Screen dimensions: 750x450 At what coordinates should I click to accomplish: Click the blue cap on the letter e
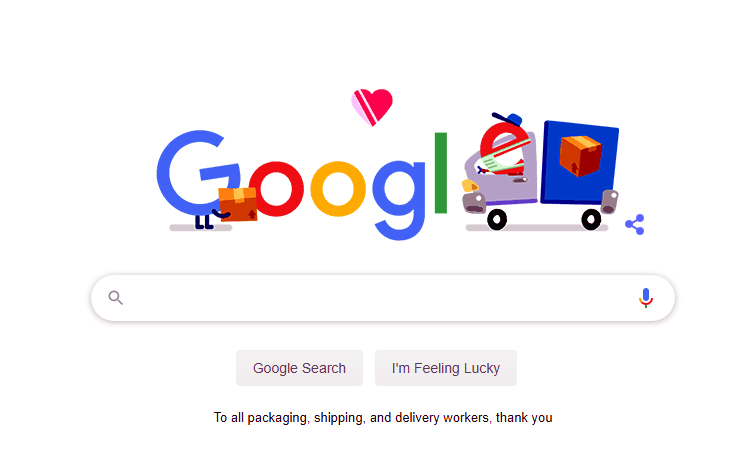[508, 118]
